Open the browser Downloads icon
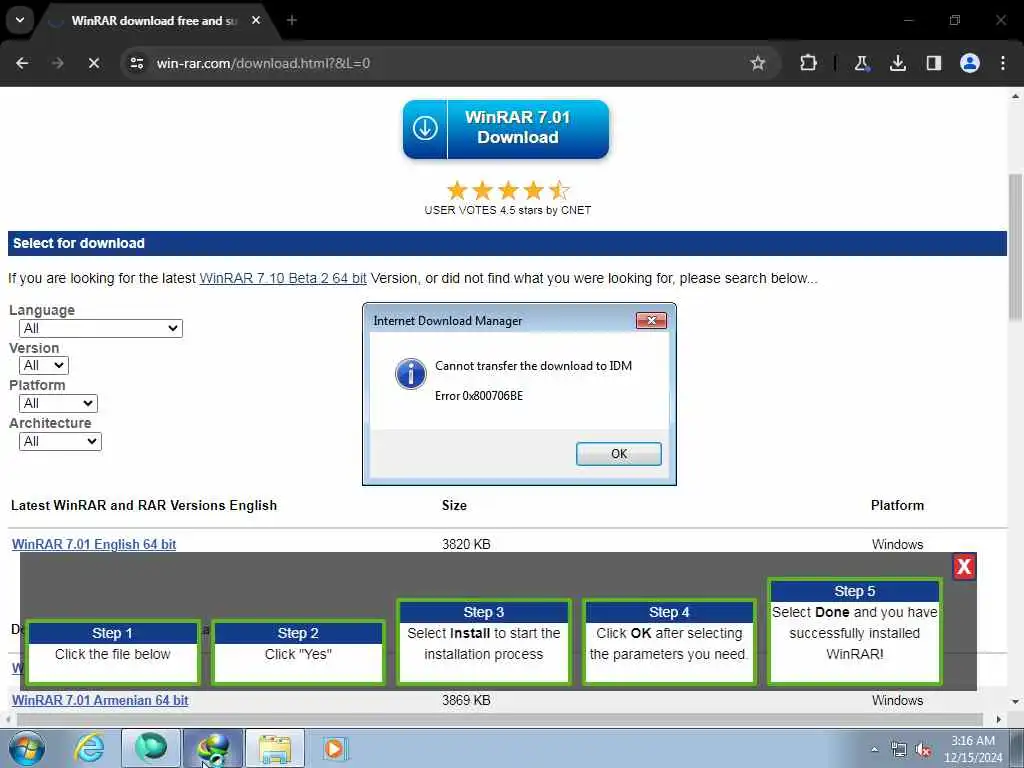Image resolution: width=1024 pixels, height=768 pixels. point(898,63)
